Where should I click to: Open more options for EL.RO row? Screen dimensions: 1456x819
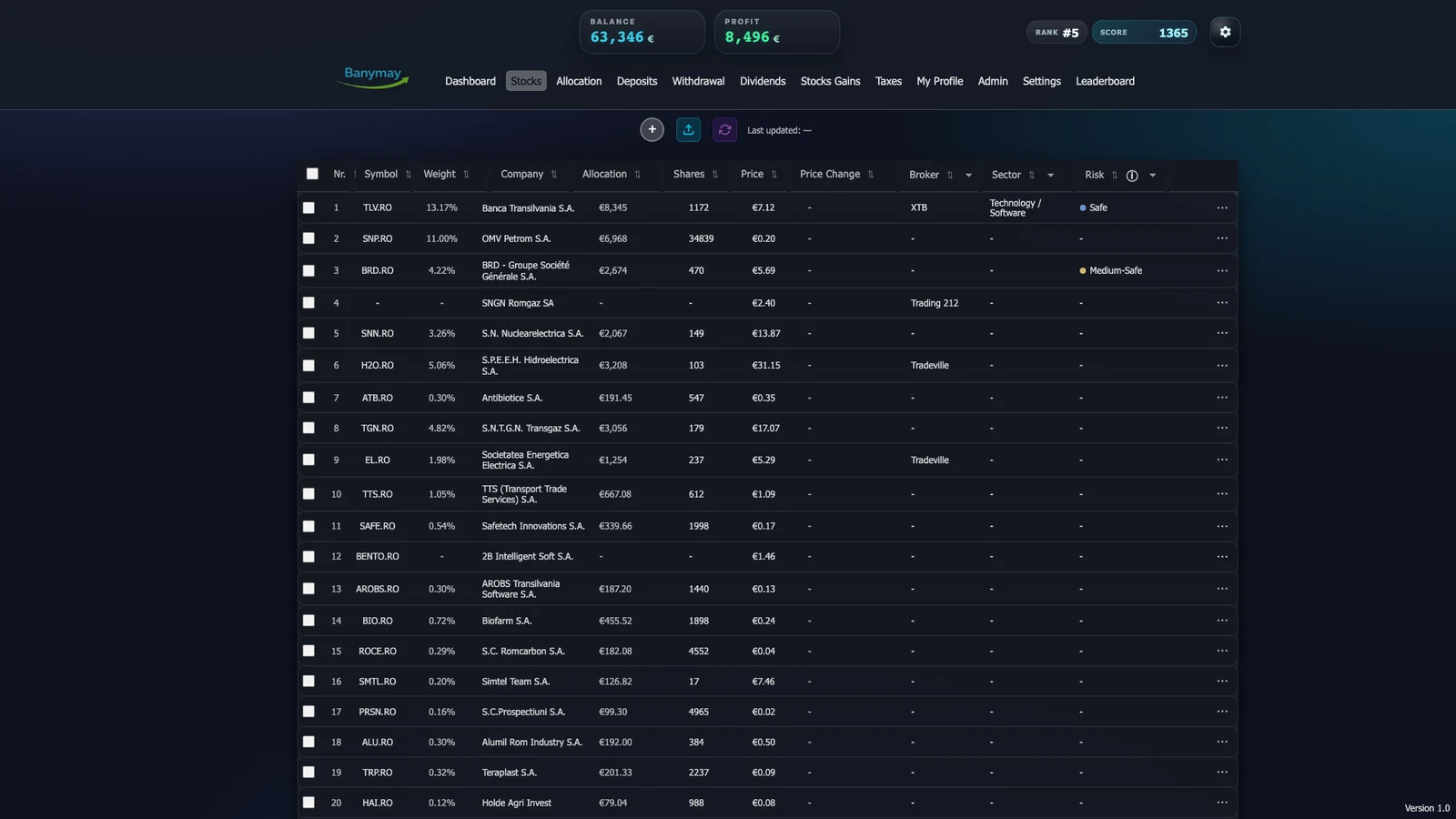point(1222,460)
